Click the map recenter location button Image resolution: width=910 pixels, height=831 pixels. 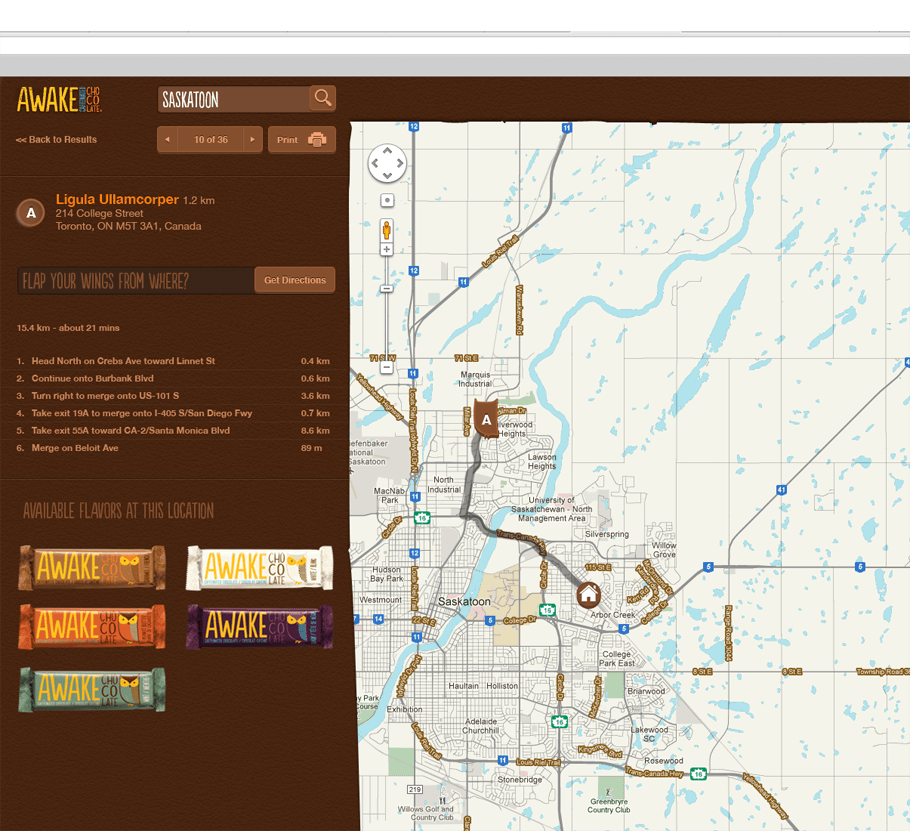click(x=387, y=200)
